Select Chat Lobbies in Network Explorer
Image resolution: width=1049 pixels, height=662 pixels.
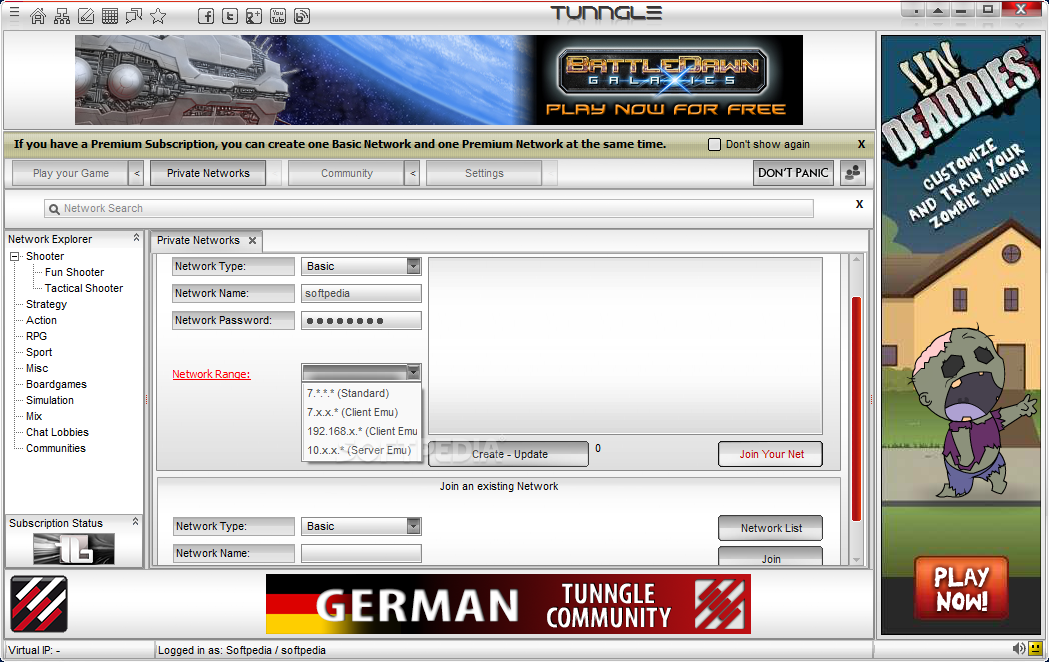pos(57,432)
